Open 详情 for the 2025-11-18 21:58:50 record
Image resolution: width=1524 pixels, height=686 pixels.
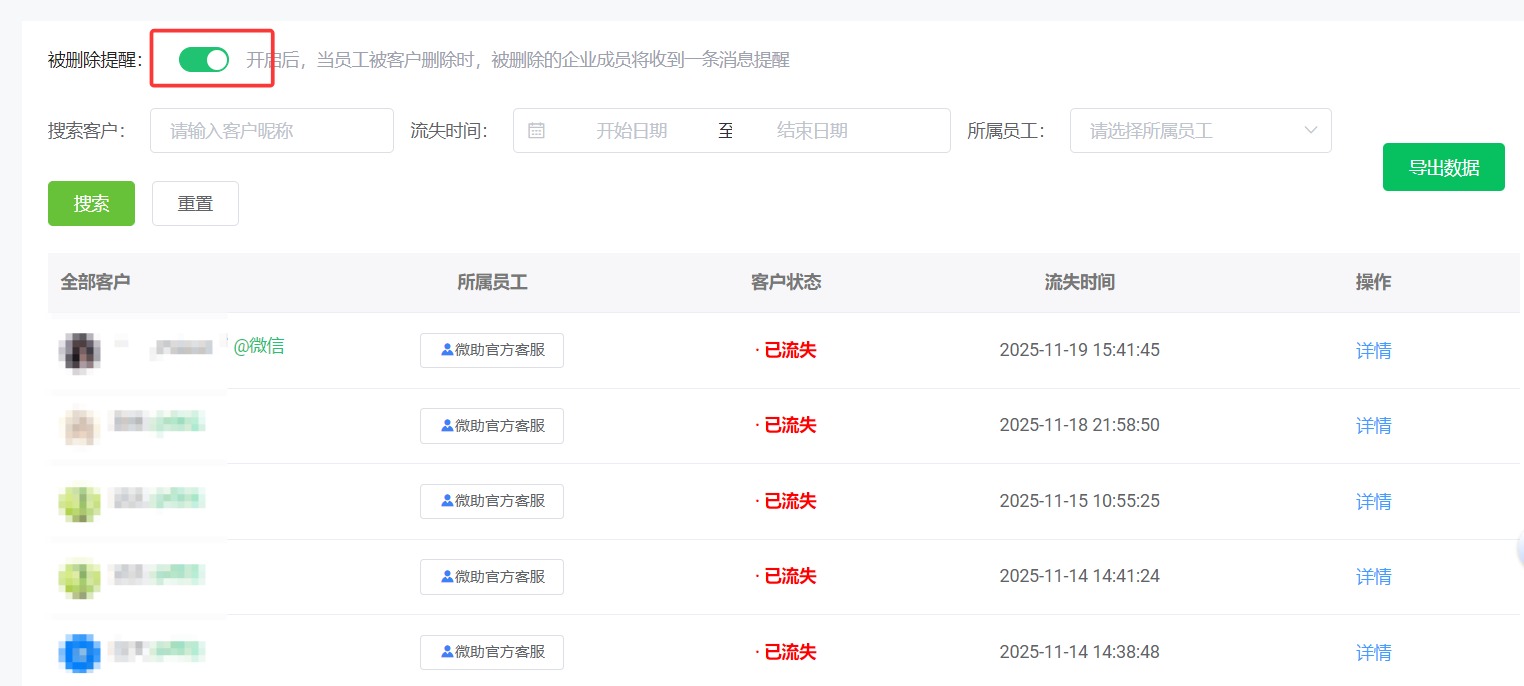[1373, 426]
